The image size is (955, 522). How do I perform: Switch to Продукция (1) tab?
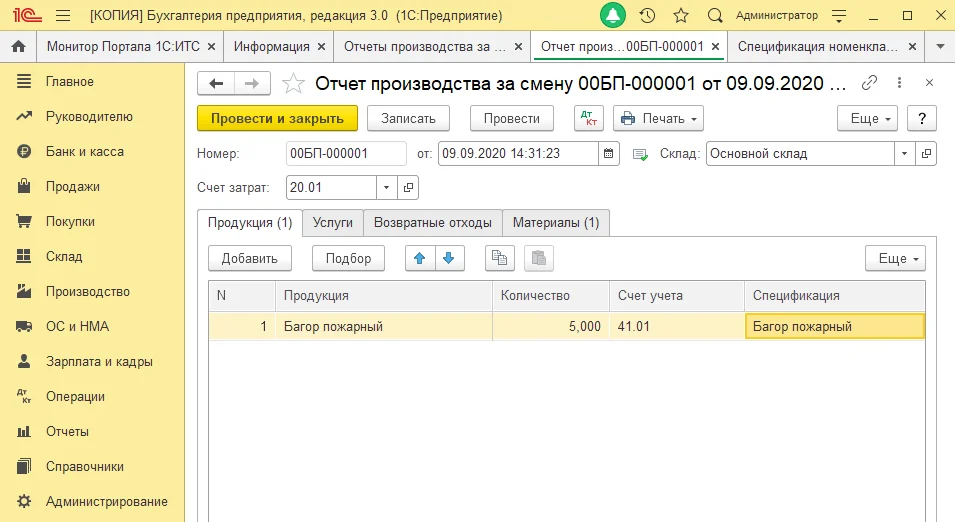(x=250, y=223)
